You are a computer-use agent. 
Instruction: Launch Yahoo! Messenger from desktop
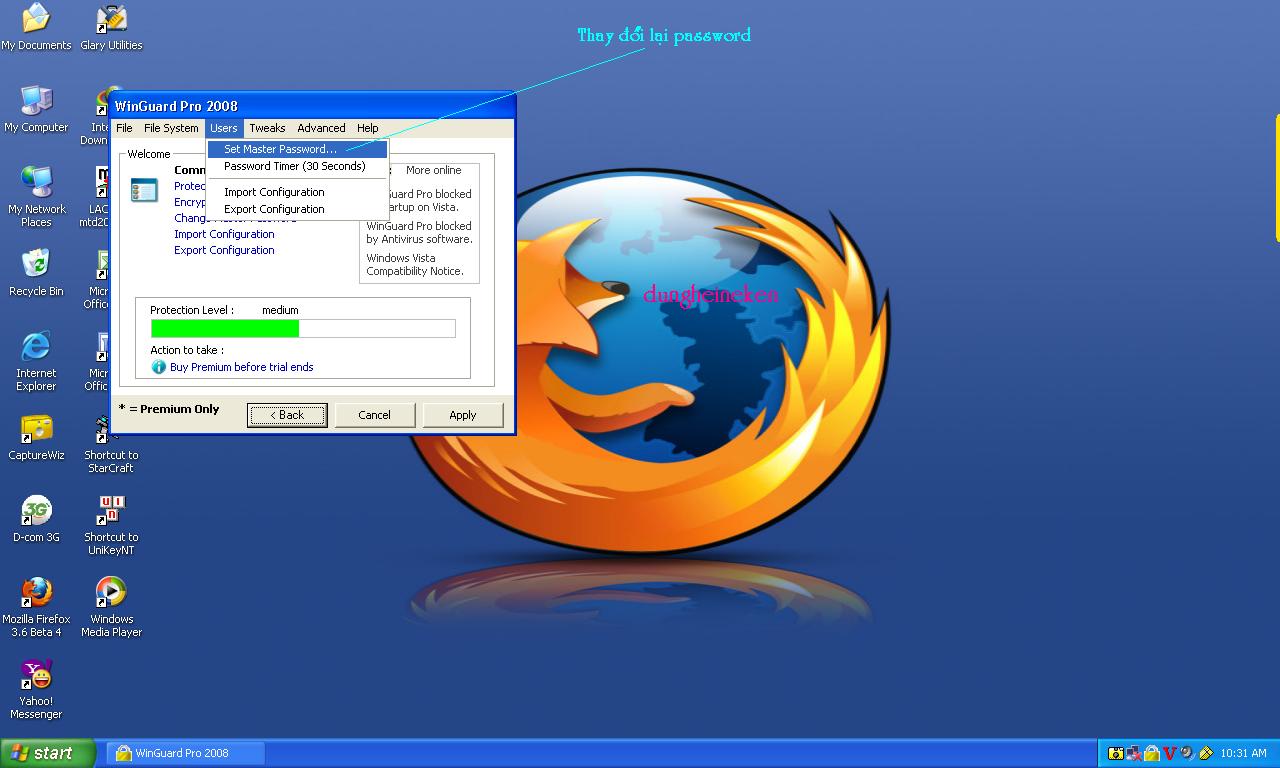pos(36,689)
